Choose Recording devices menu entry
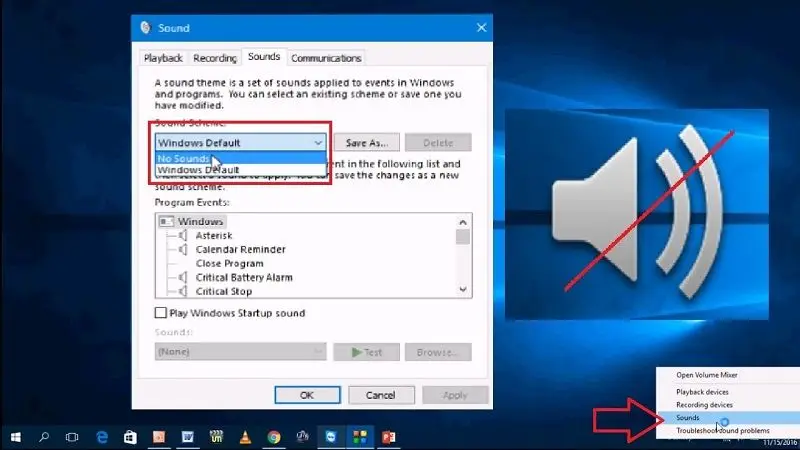The image size is (800, 450). pos(704,405)
